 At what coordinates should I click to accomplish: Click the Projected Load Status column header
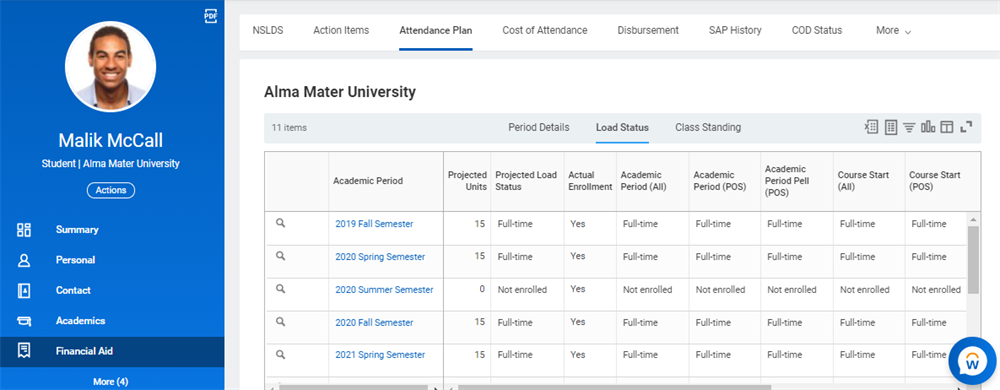pyautogui.click(x=526, y=181)
